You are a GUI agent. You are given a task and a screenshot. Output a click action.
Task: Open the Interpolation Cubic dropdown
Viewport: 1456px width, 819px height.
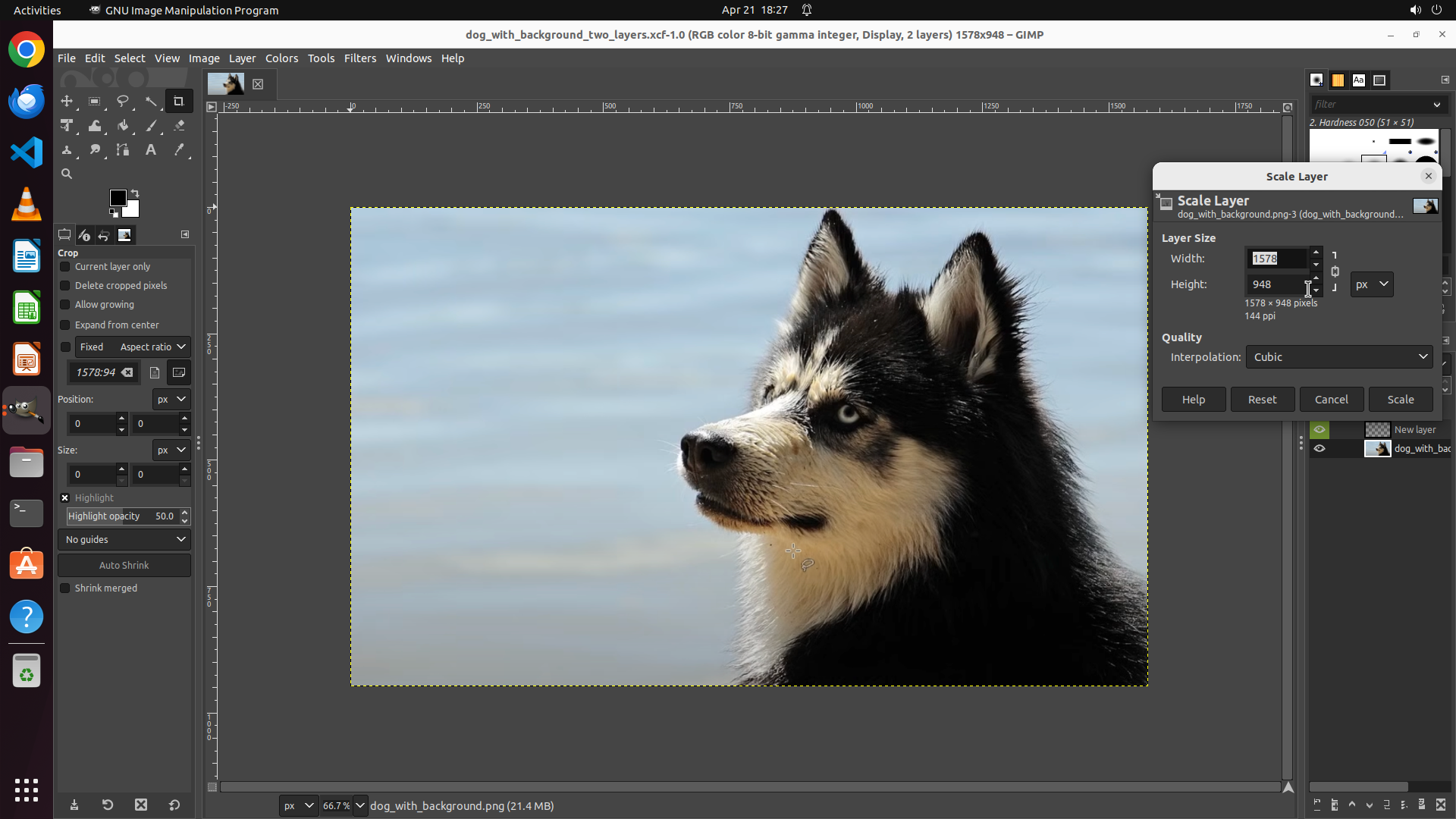1338,357
